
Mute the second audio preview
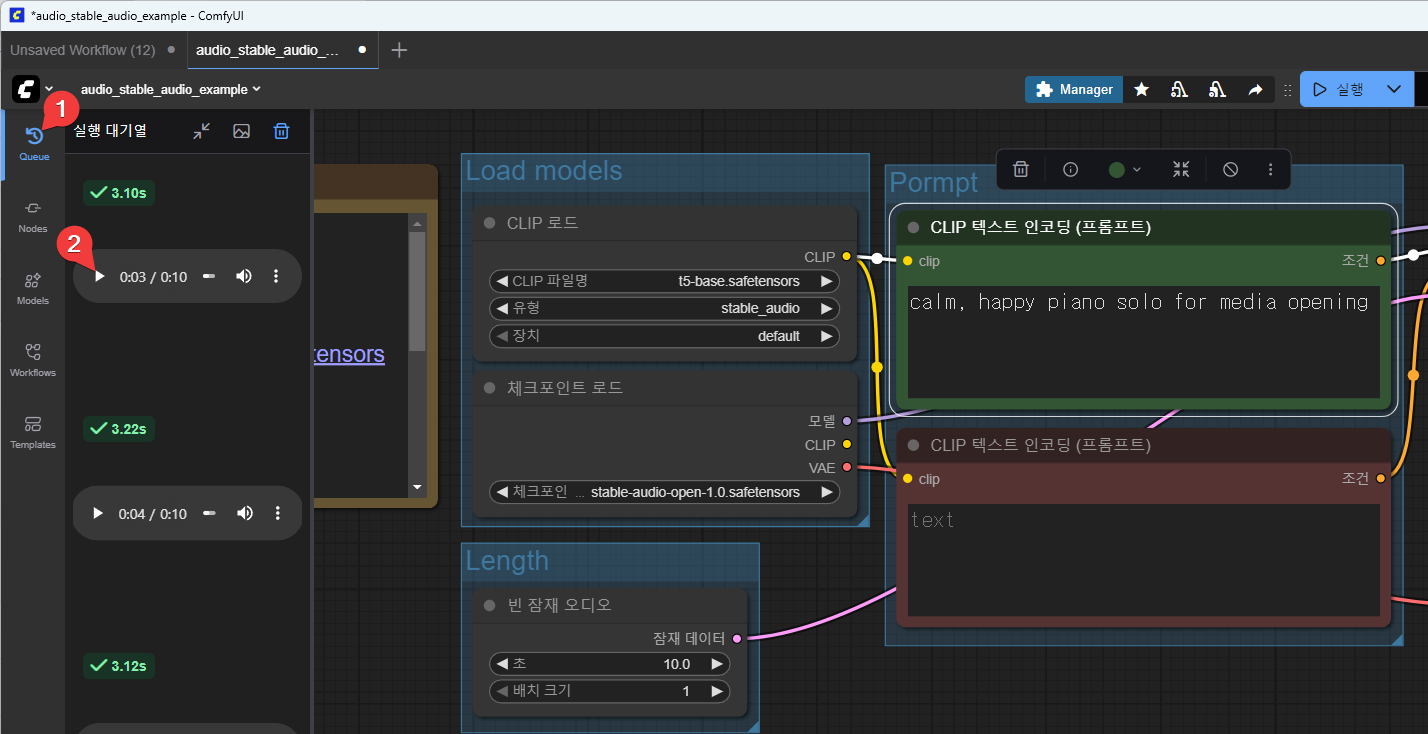click(x=243, y=513)
